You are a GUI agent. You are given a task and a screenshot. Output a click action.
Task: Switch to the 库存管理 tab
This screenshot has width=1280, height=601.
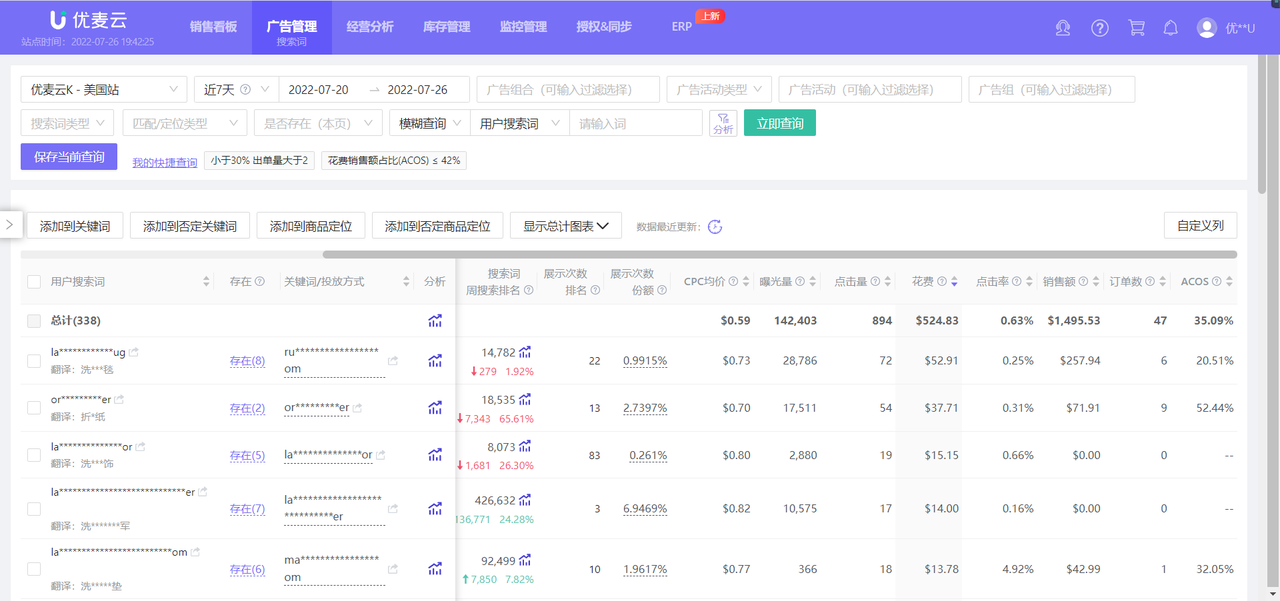tap(446, 27)
